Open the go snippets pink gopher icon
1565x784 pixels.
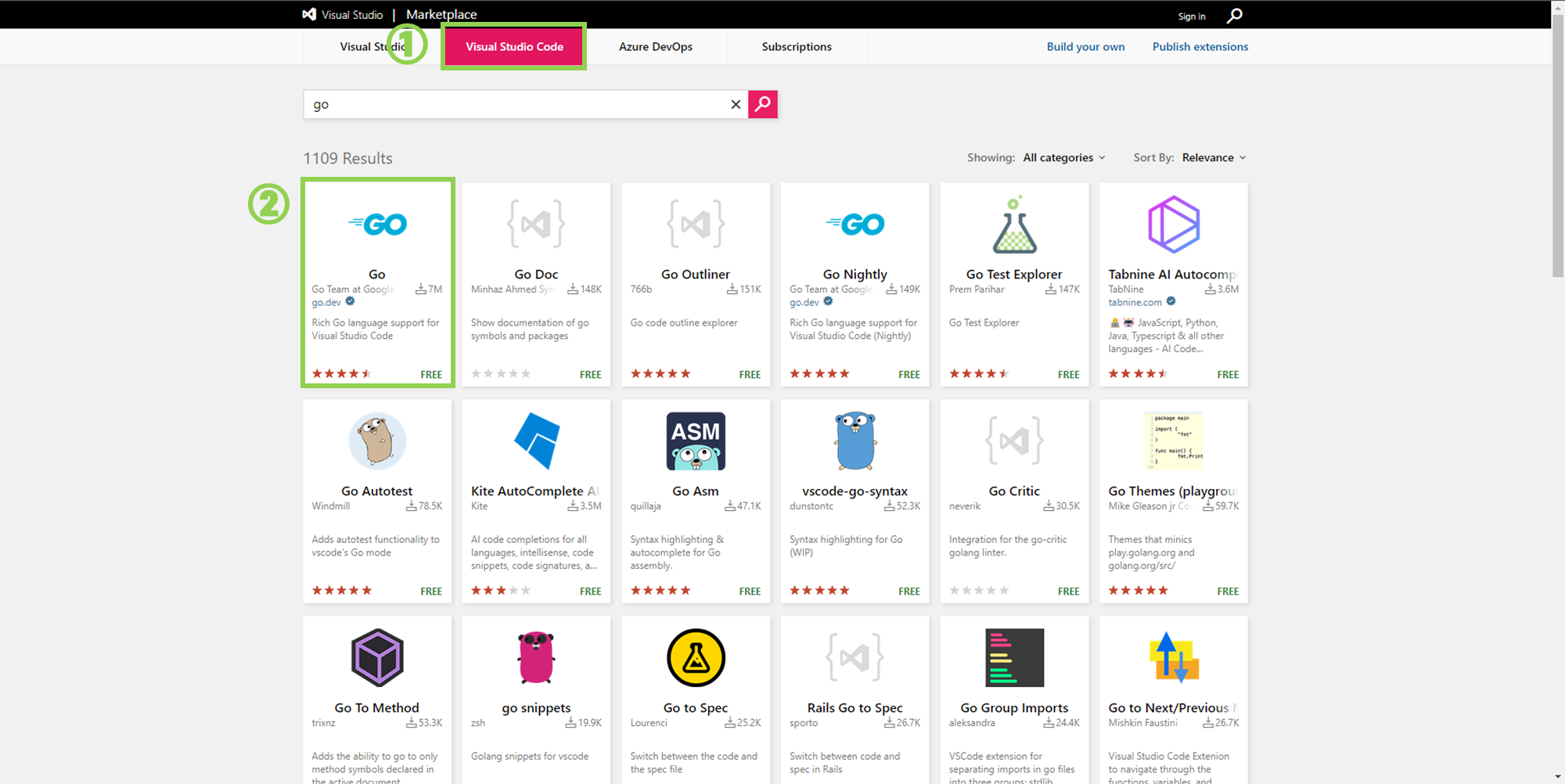[536, 658]
